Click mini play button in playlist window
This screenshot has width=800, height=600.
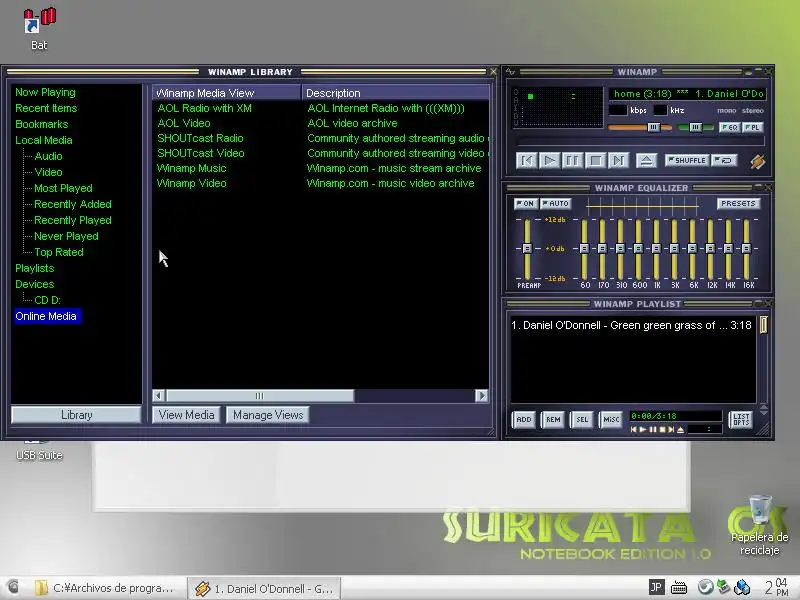pos(643,430)
